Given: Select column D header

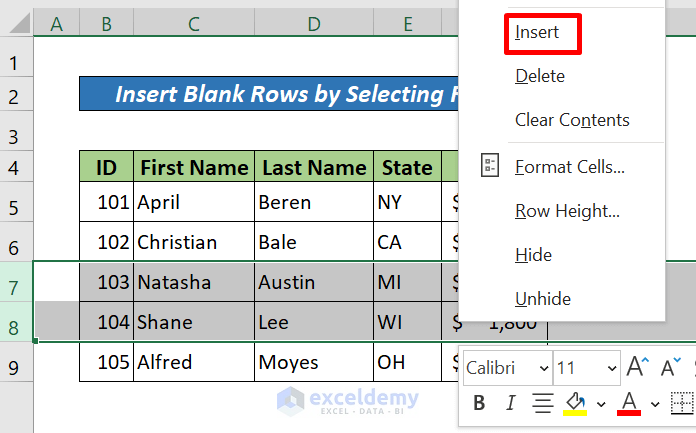Looking at the screenshot, I should click(x=314, y=24).
